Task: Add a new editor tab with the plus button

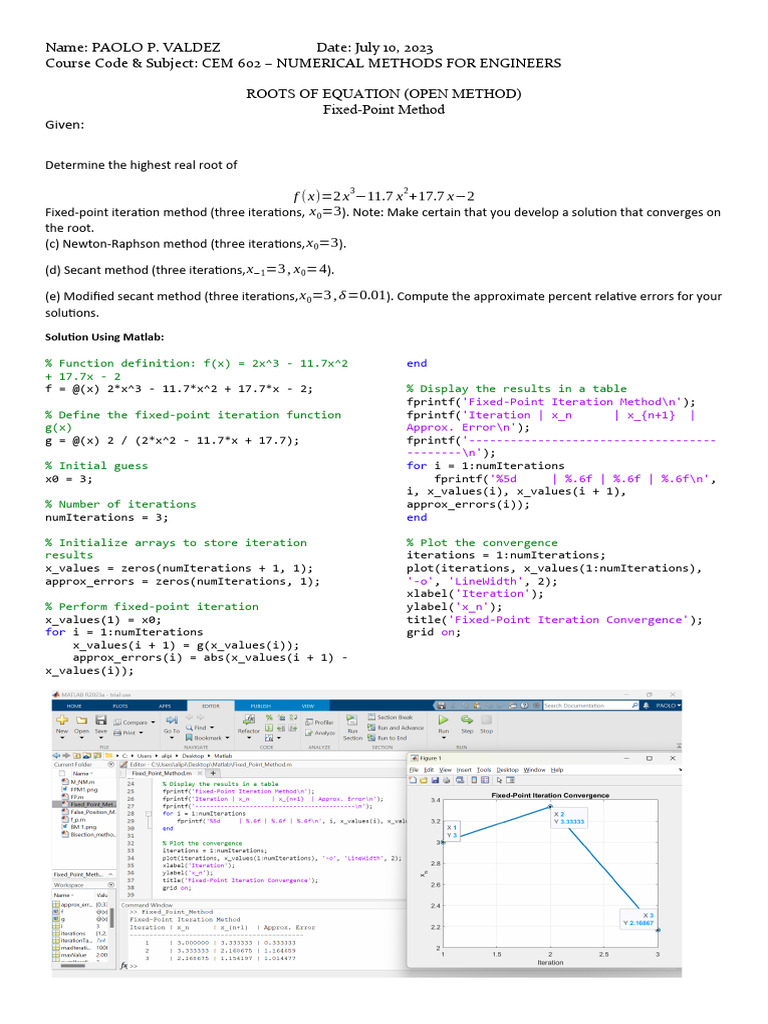Action: pos(213,773)
